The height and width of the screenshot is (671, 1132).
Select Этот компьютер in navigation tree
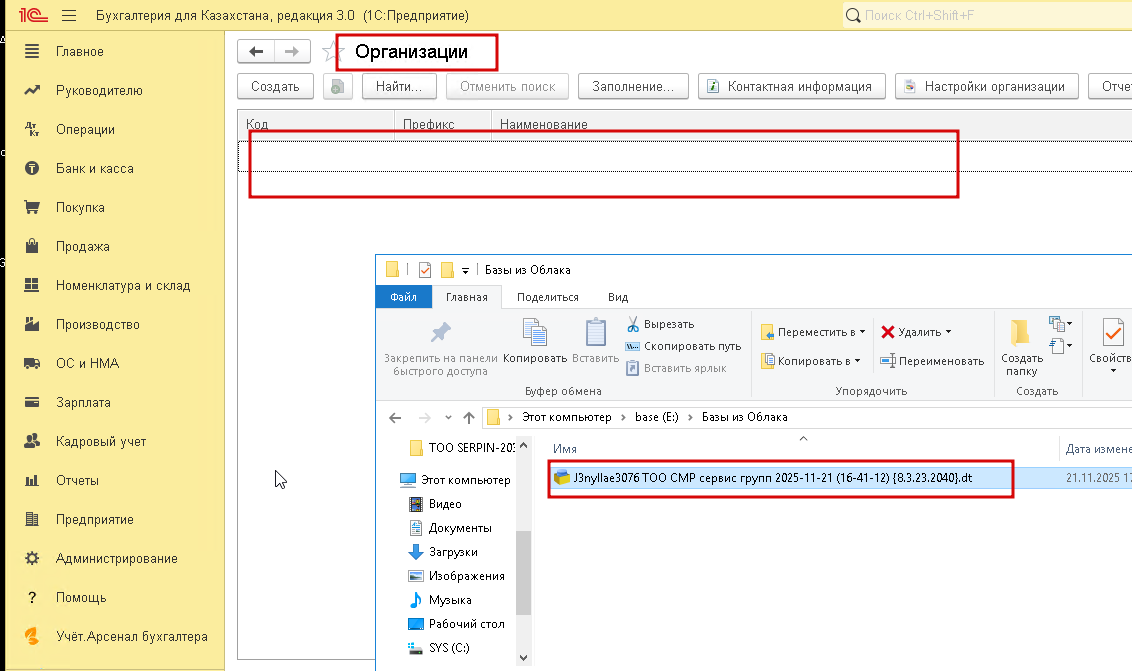pos(466,480)
